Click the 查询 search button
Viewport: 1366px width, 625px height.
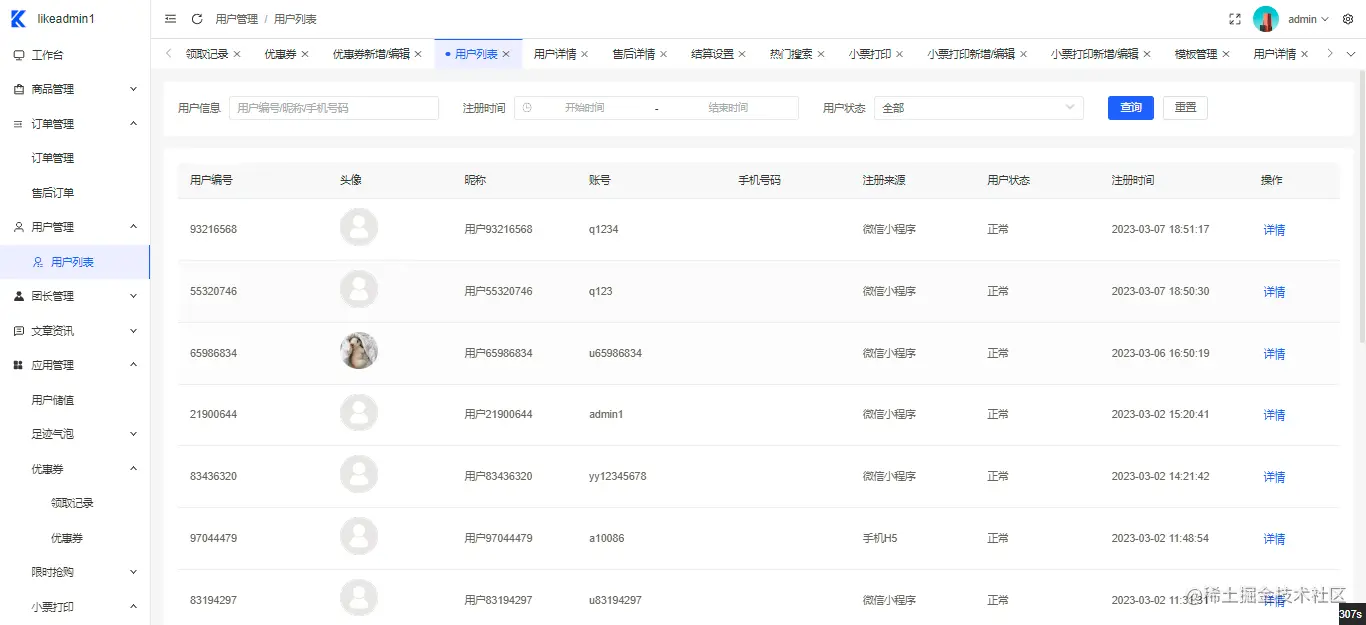click(x=1131, y=107)
